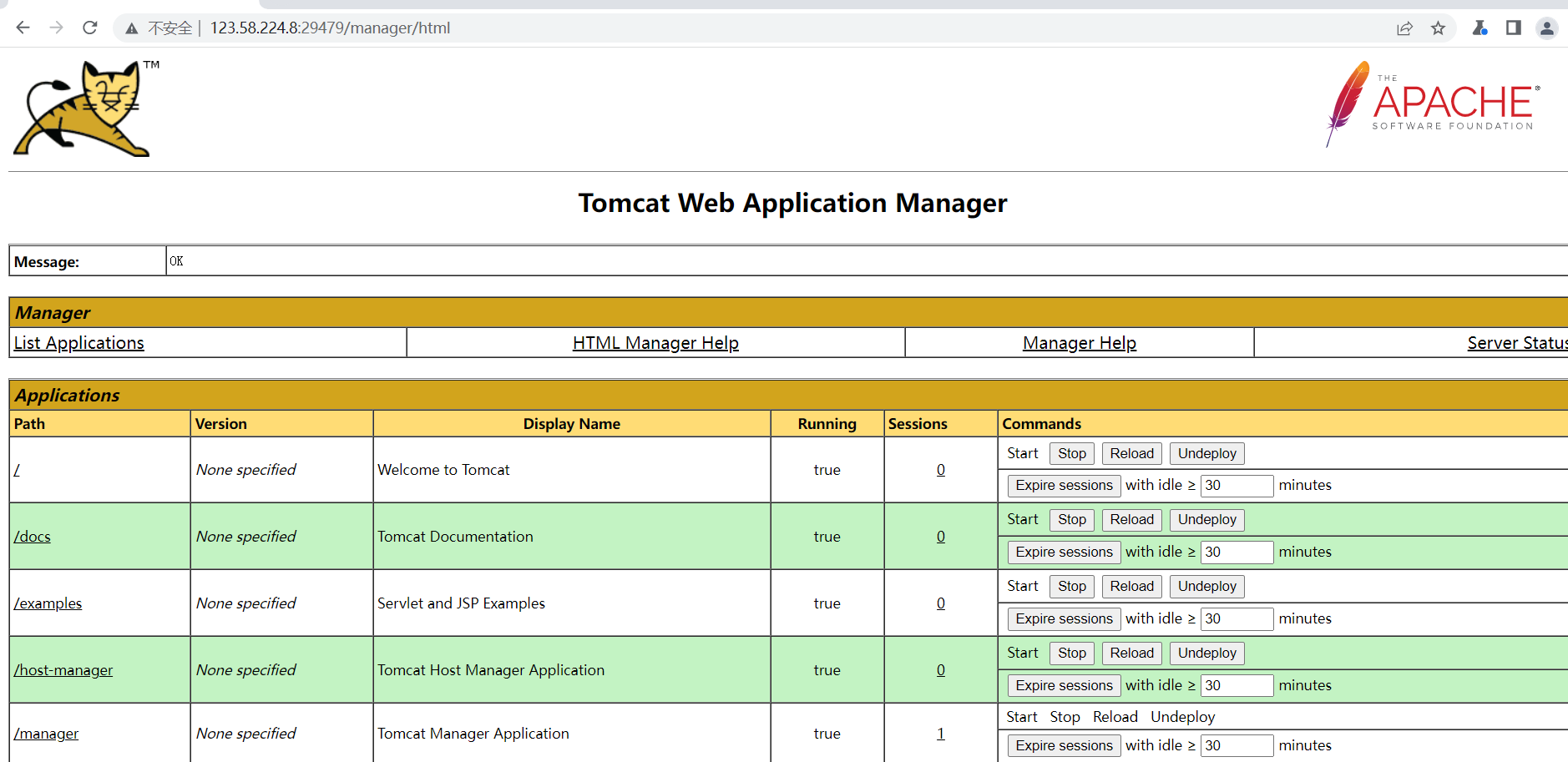Click the browser forward arrow
Viewport: 1568px width, 762px height.
56,28
